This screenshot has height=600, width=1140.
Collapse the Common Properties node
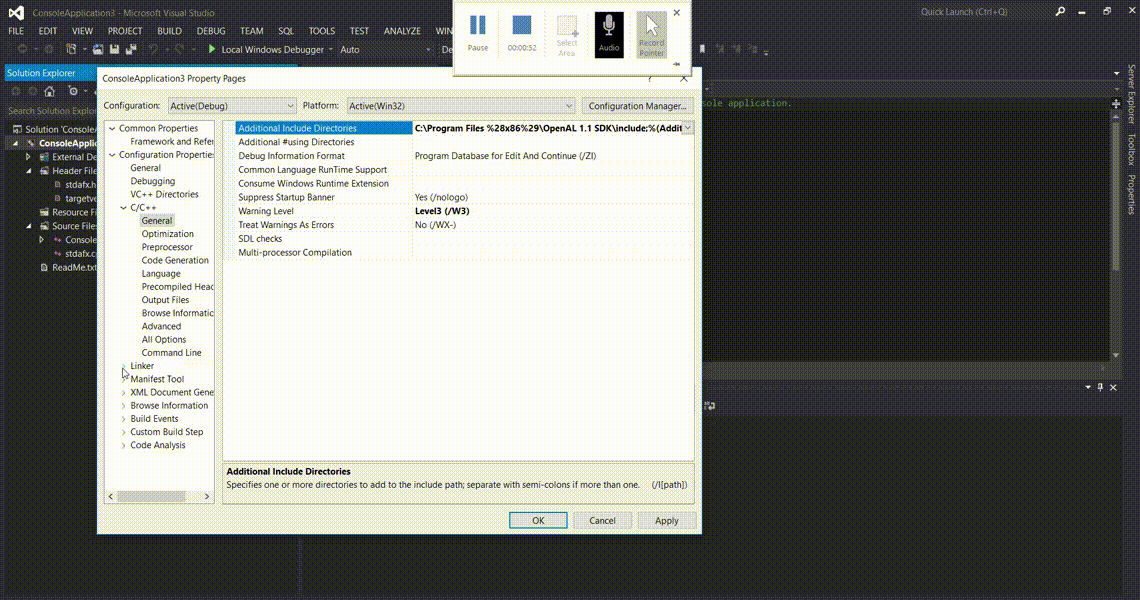click(x=113, y=128)
